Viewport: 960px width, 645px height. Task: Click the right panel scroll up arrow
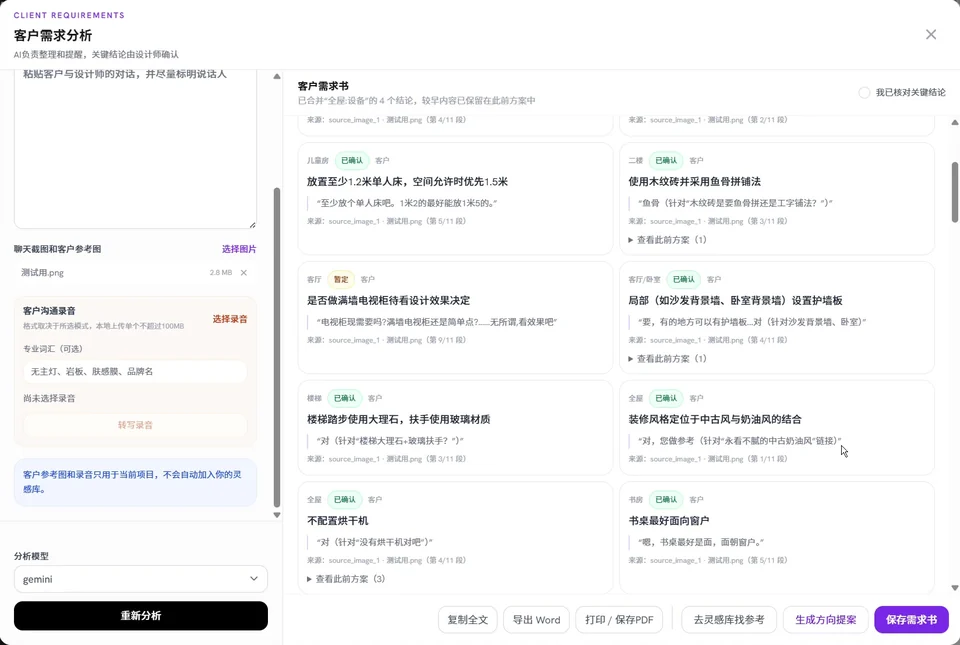point(954,122)
